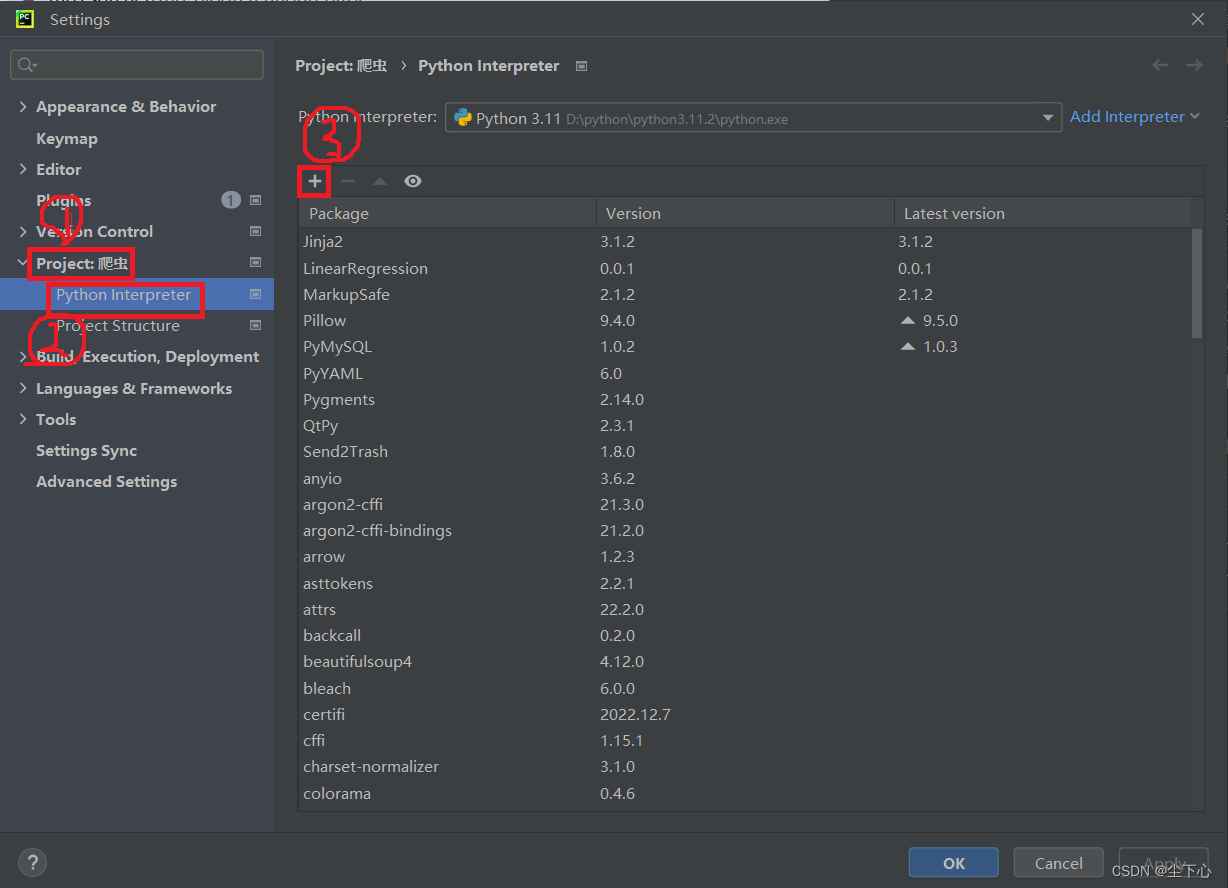Select the PyMySQL package row
1228x888 pixels.
(745, 347)
